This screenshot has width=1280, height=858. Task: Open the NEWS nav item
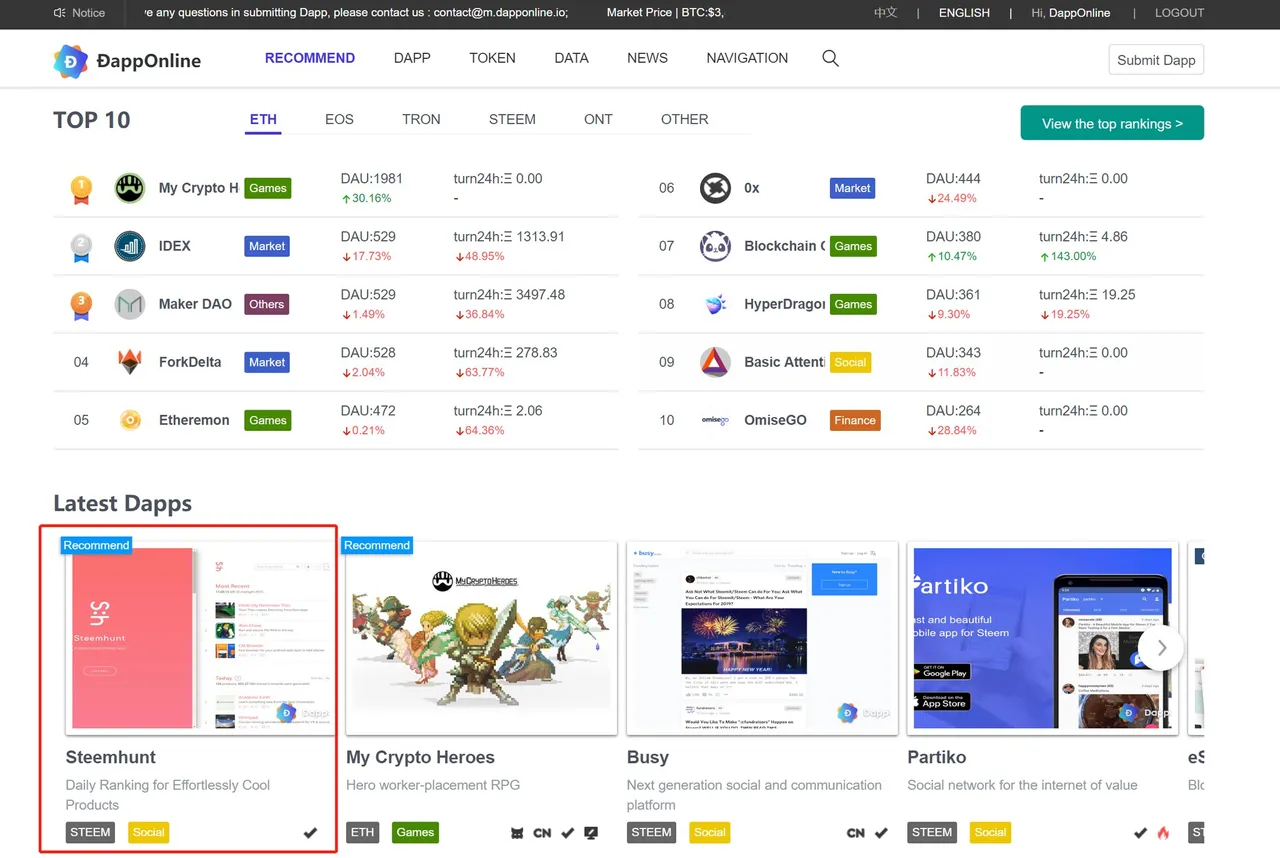[x=647, y=58]
